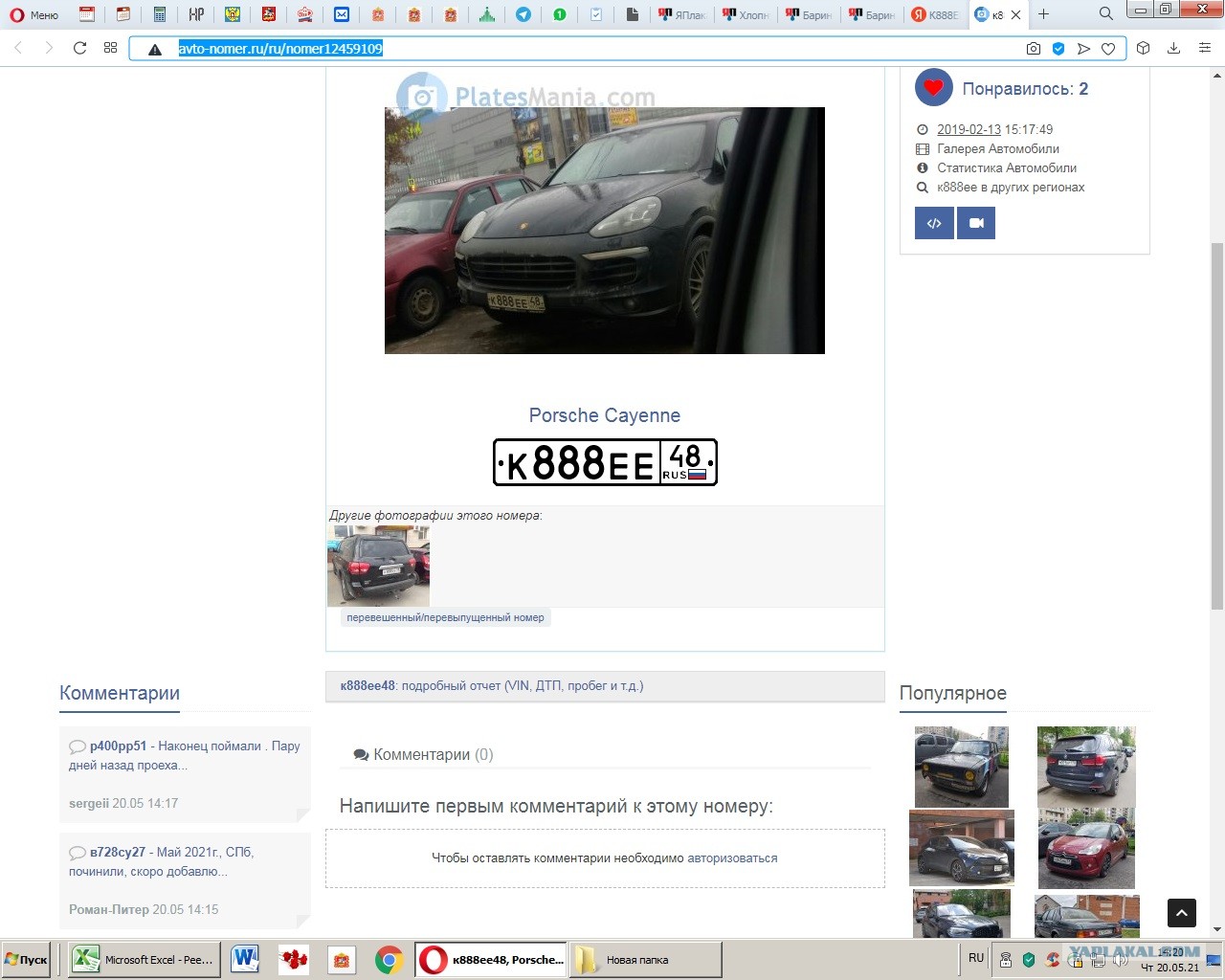Switch to the mail envelope pinned tab
The width and height of the screenshot is (1225, 980).
tap(342, 14)
